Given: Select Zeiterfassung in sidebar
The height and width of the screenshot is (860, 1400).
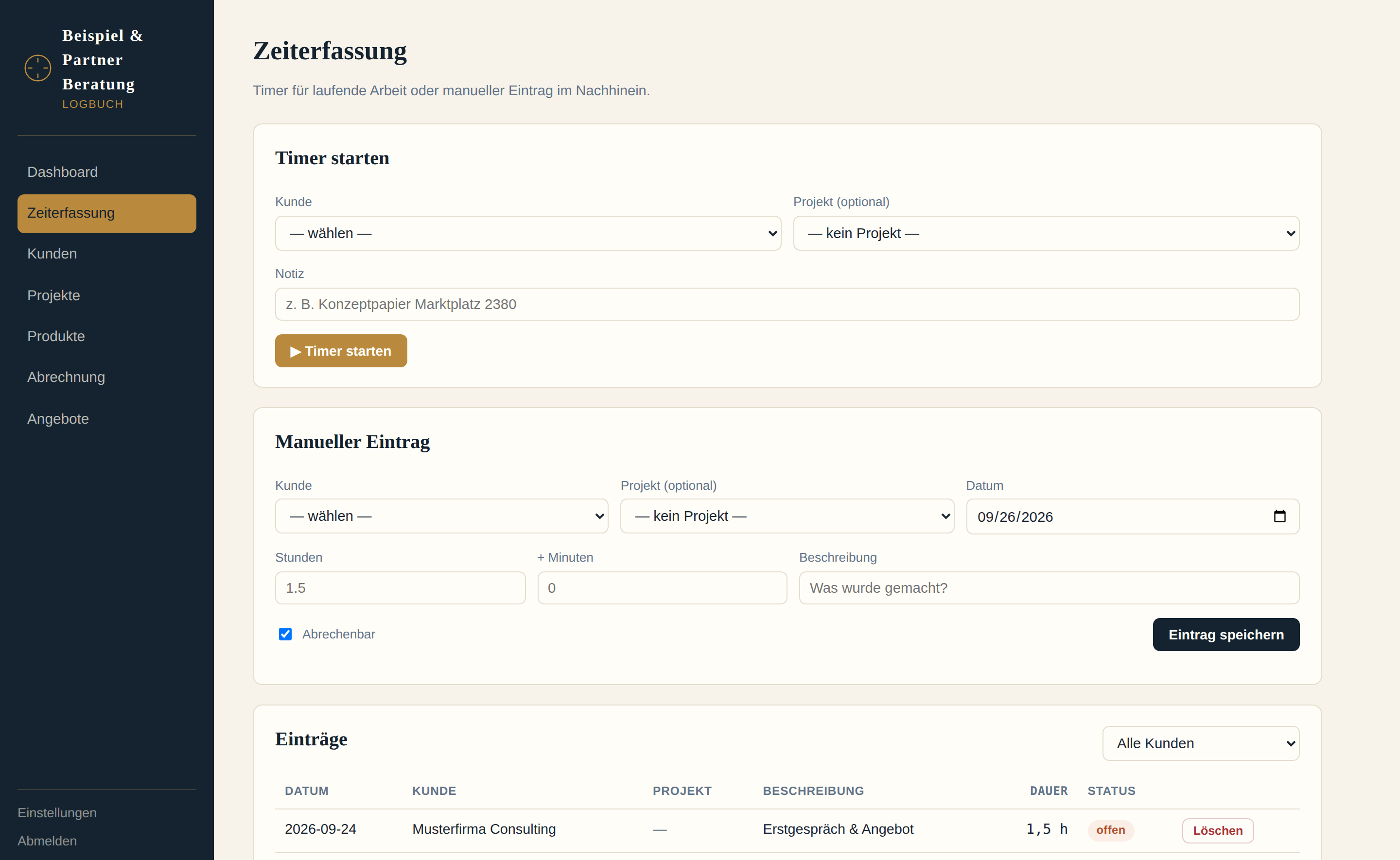Looking at the screenshot, I should (x=107, y=213).
